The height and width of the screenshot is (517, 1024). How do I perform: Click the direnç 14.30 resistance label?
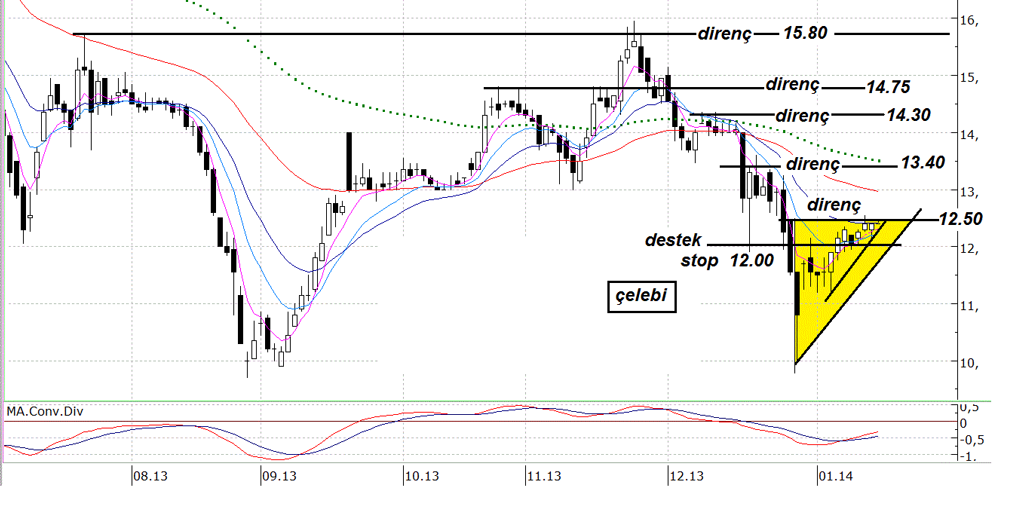(852, 115)
